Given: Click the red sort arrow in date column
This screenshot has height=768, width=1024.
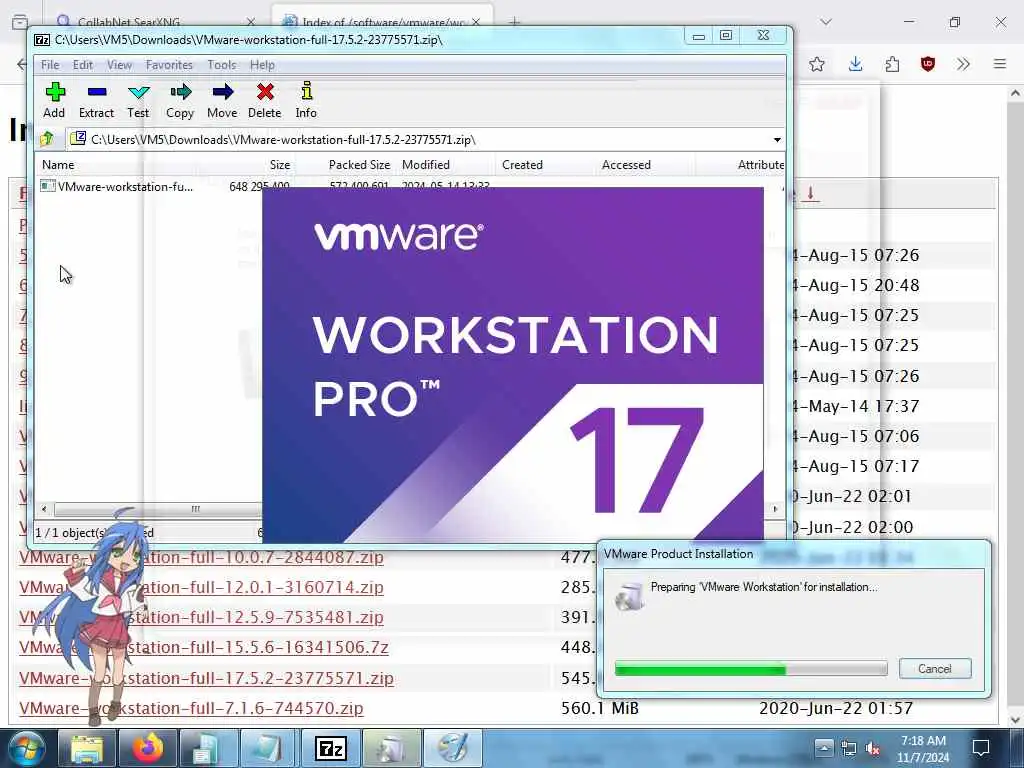Looking at the screenshot, I should tap(810, 193).
